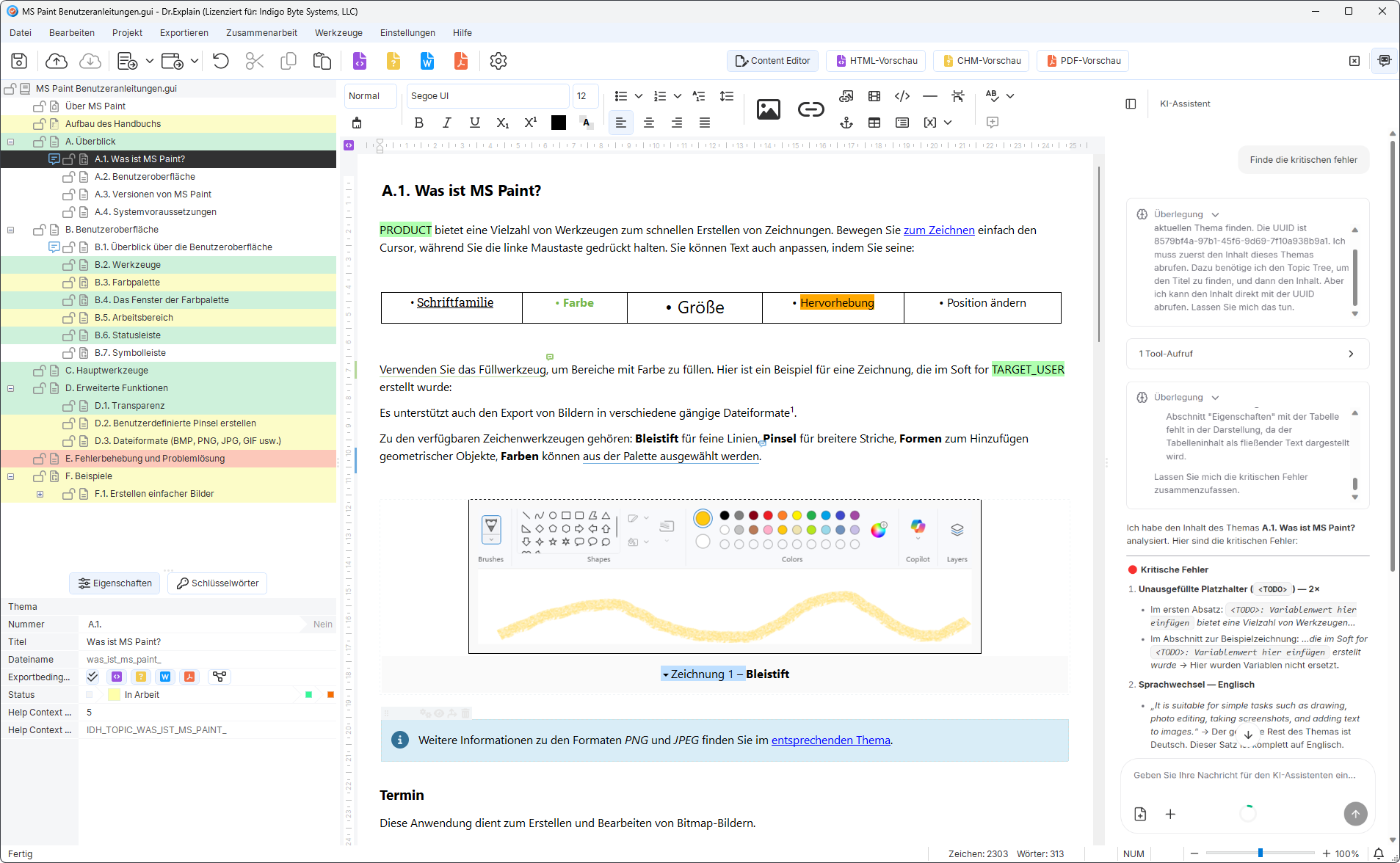Open the PDF-Vorschau preview

tap(1083, 61)
